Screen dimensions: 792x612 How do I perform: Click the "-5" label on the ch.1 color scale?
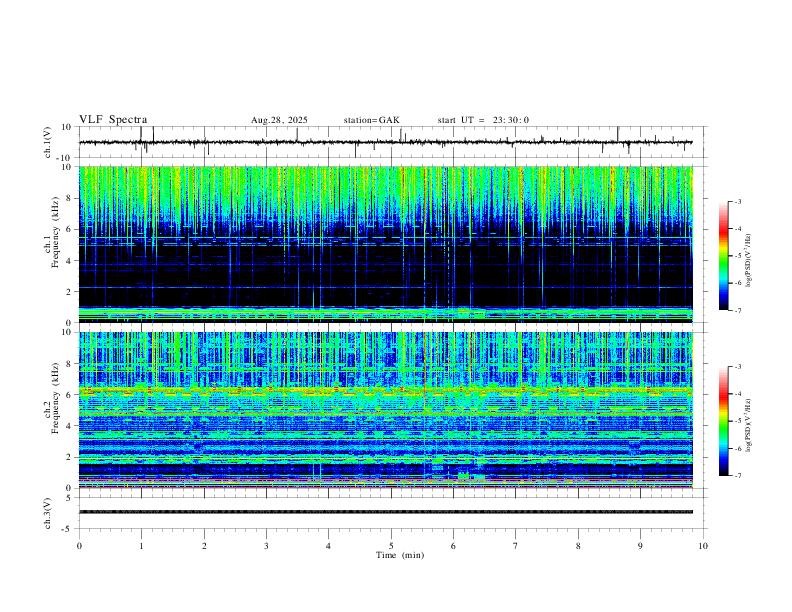click(x=738, y=256)
